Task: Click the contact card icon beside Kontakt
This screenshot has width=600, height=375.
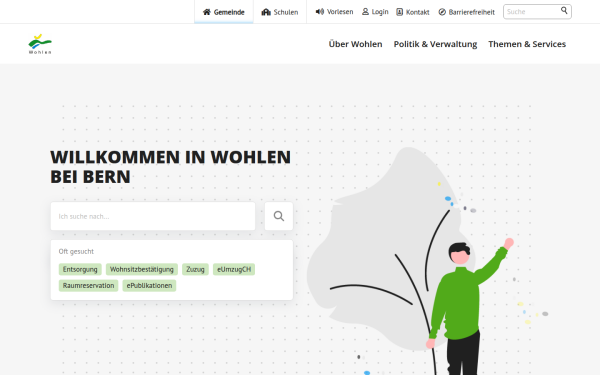Action: [399, 12]
